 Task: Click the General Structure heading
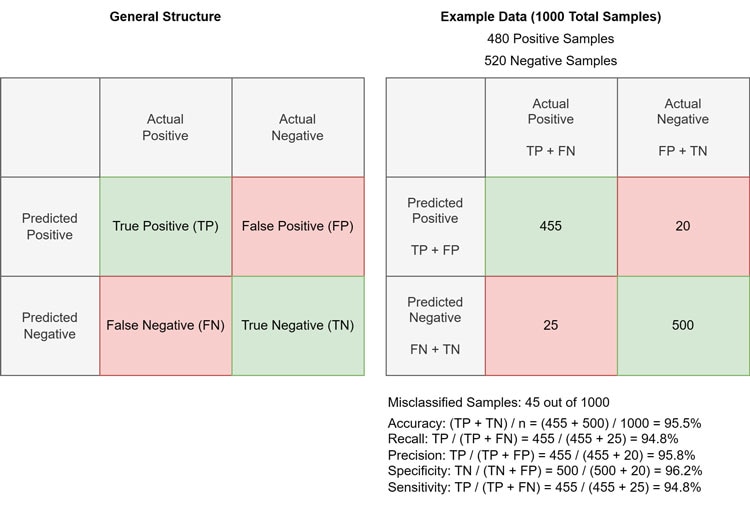(x=165, y=17)
